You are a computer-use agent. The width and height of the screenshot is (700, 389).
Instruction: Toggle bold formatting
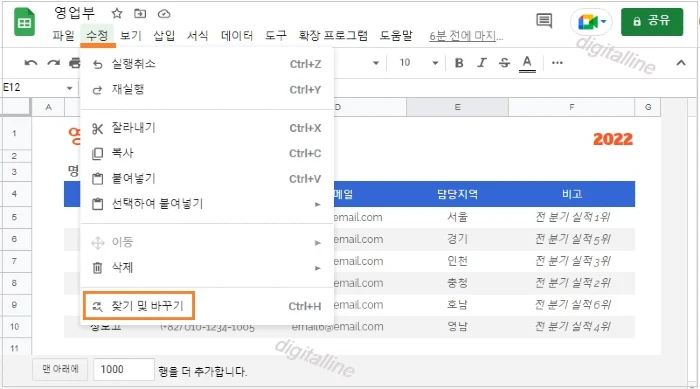[x=459, y=63]
